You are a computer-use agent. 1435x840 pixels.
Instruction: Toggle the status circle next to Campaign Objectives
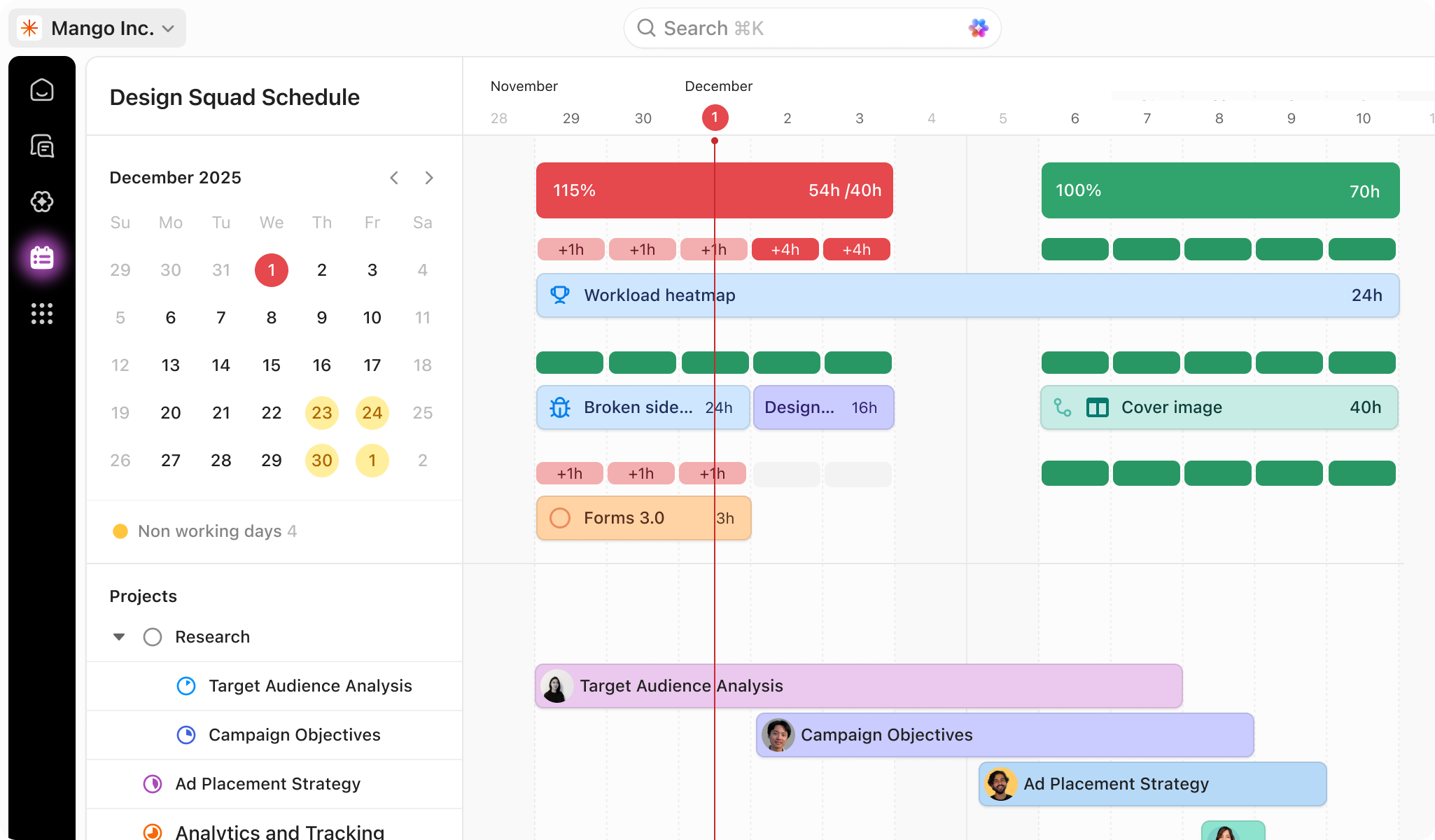point(186,735)
